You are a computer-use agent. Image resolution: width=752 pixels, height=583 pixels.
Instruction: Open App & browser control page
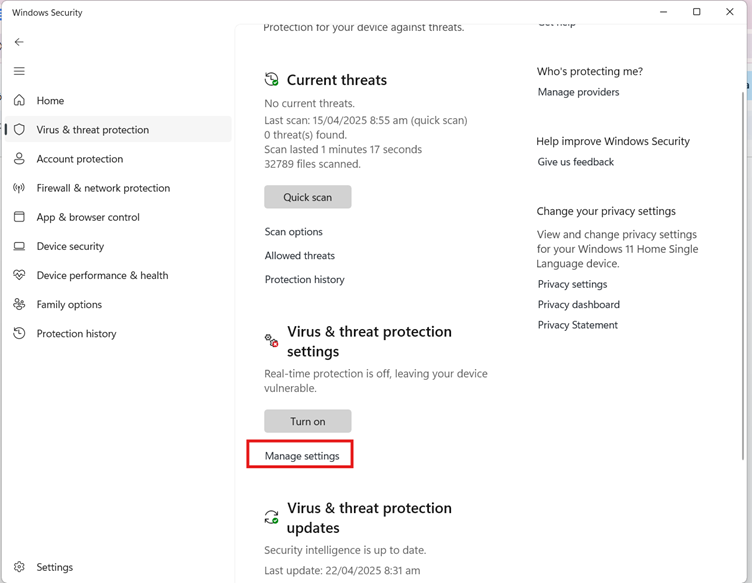118,217
